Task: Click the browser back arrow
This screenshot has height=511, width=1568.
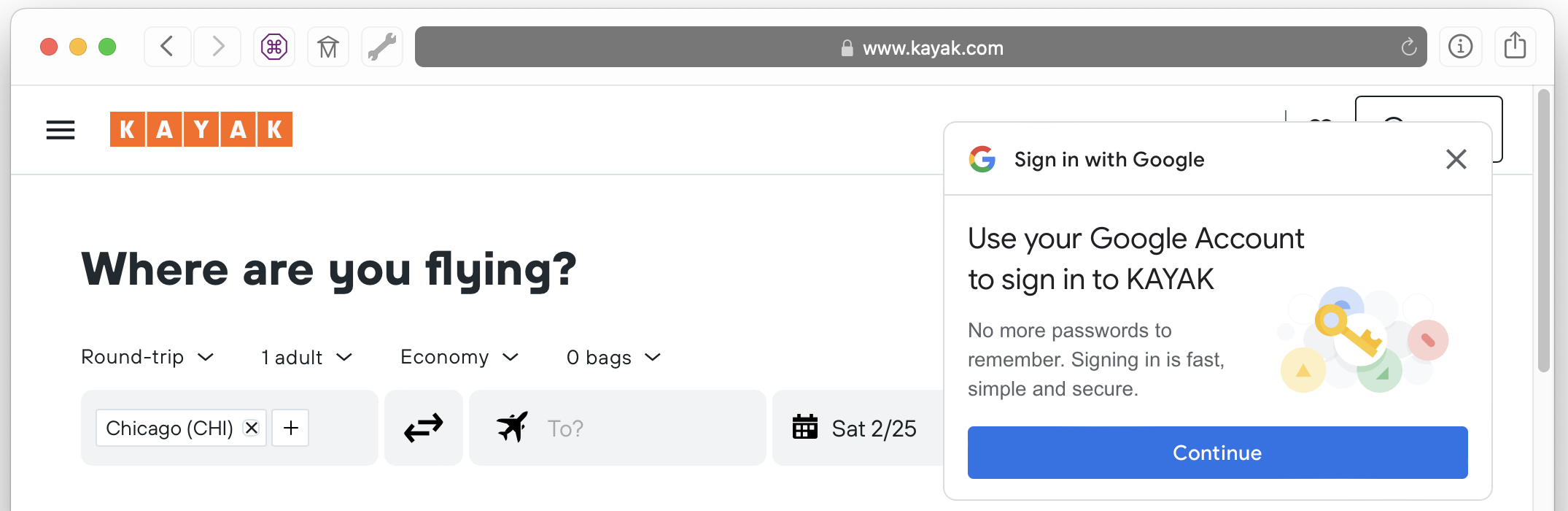Action: [x=168, y=47]
